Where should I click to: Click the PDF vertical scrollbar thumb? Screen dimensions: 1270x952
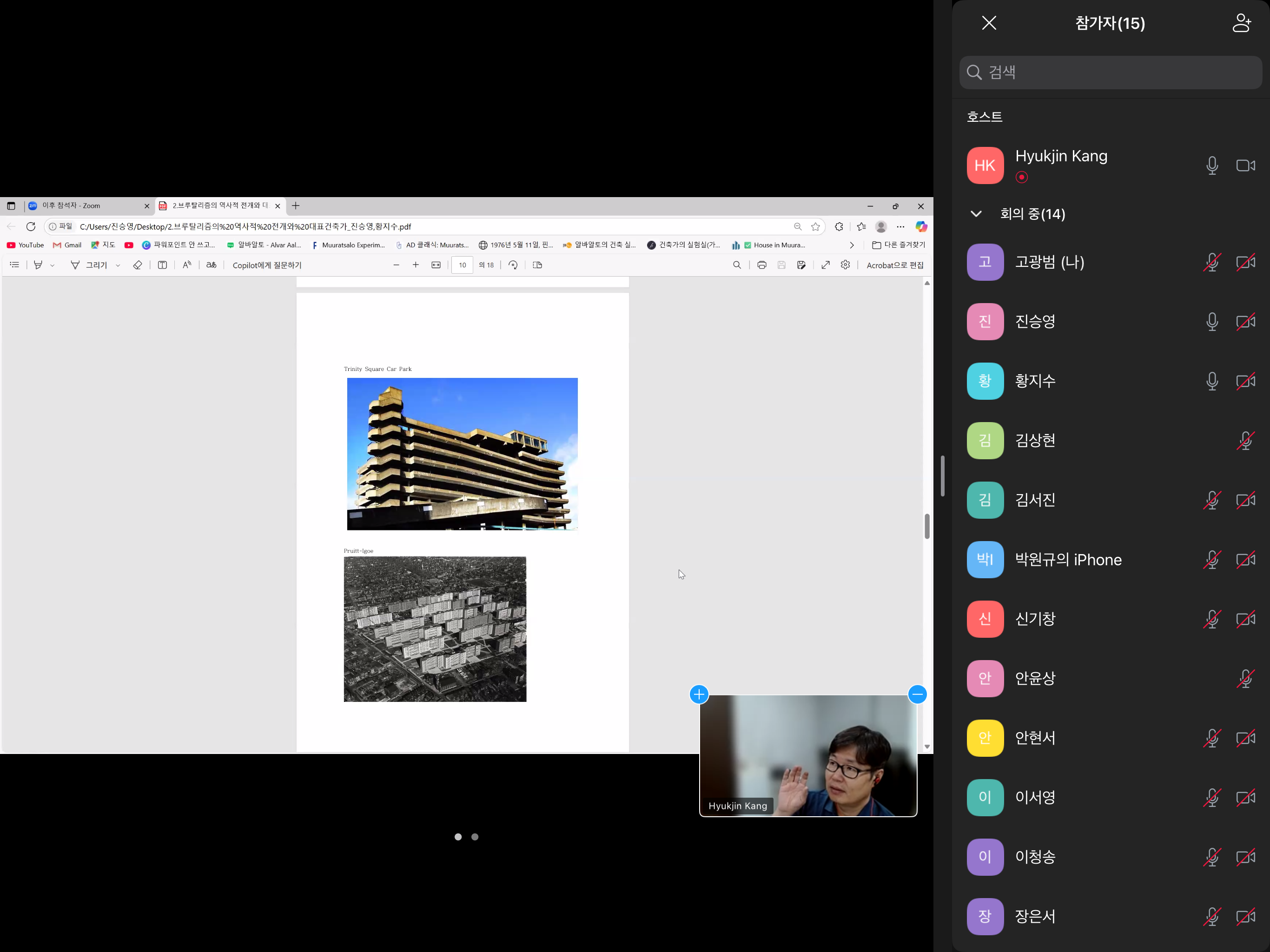pos(926,527)
